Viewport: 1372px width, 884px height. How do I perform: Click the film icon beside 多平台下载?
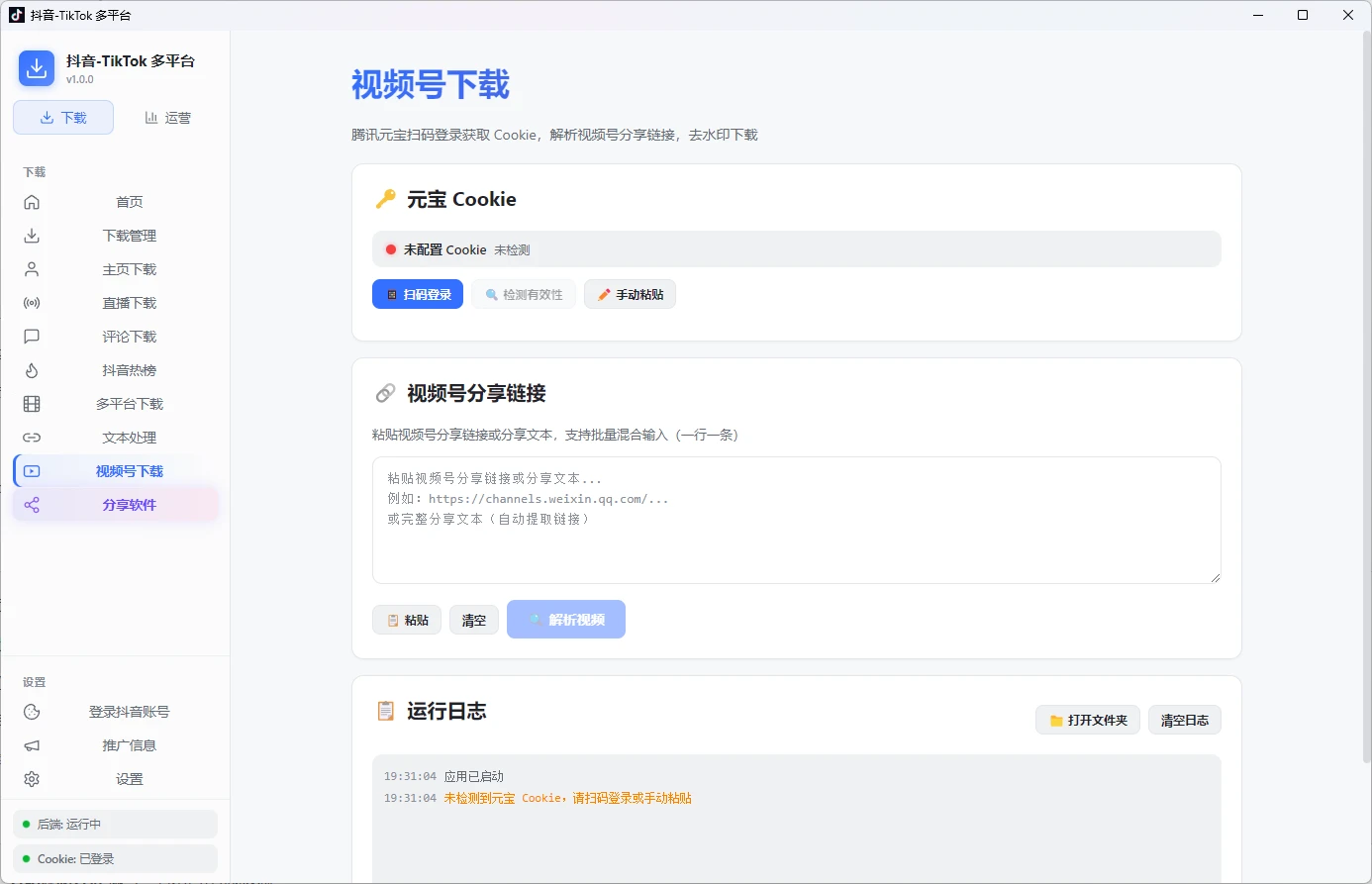pos(32,404)
